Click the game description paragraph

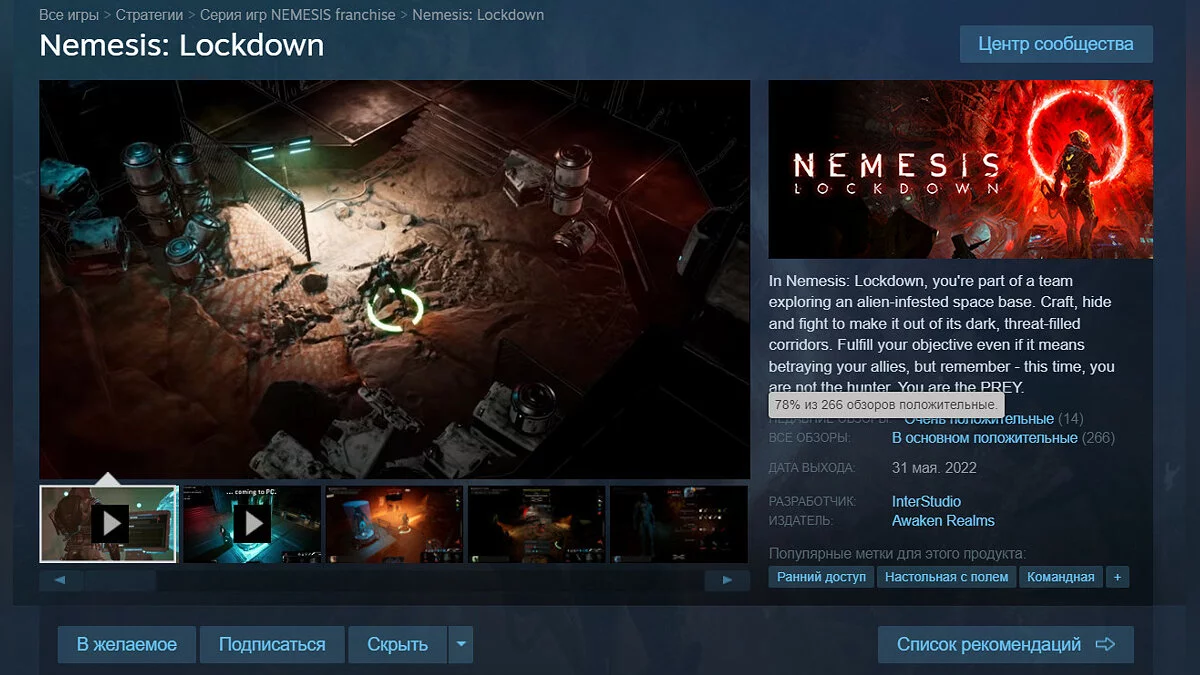point(941,334)
